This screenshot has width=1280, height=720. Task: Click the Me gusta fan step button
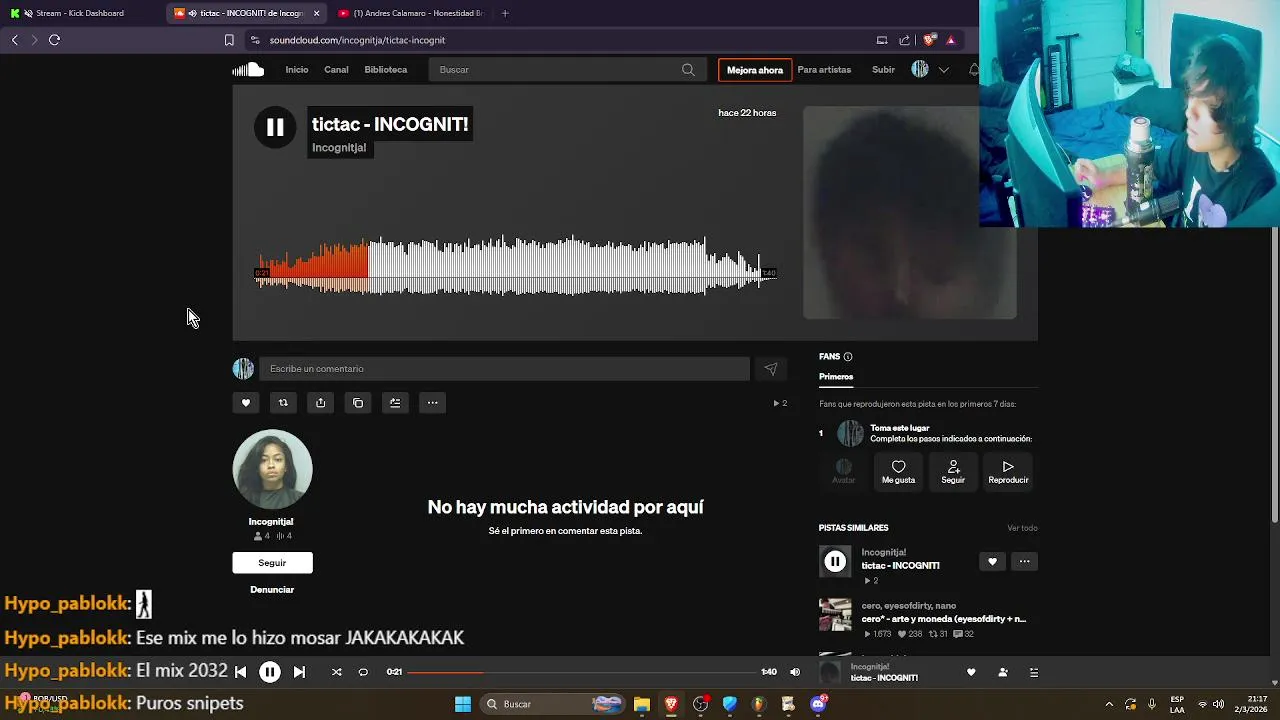[x=898, y=470]
